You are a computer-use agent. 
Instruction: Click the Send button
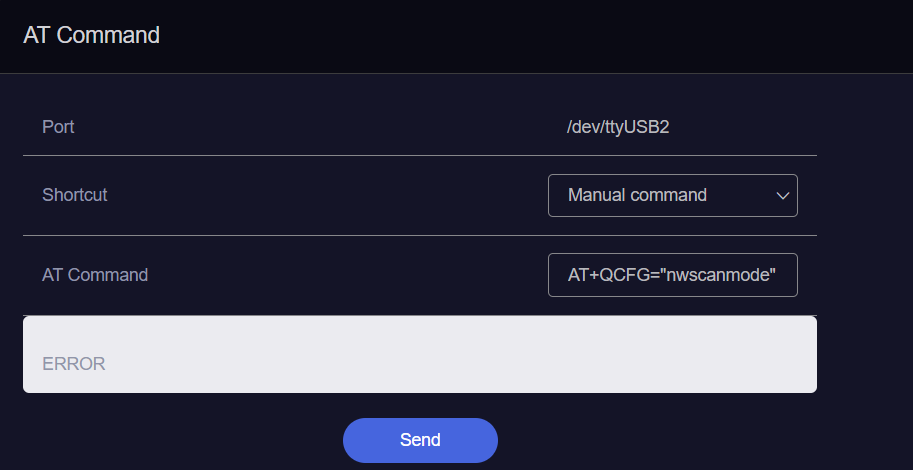click(420, 440)
